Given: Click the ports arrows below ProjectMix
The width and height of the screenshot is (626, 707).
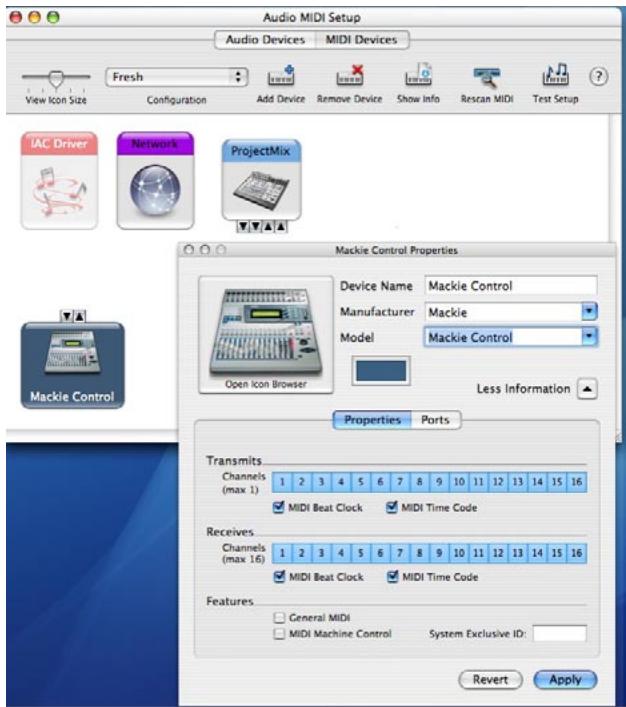Looking at the screenshot, I should pyautogui.click(x=262, y=226).
